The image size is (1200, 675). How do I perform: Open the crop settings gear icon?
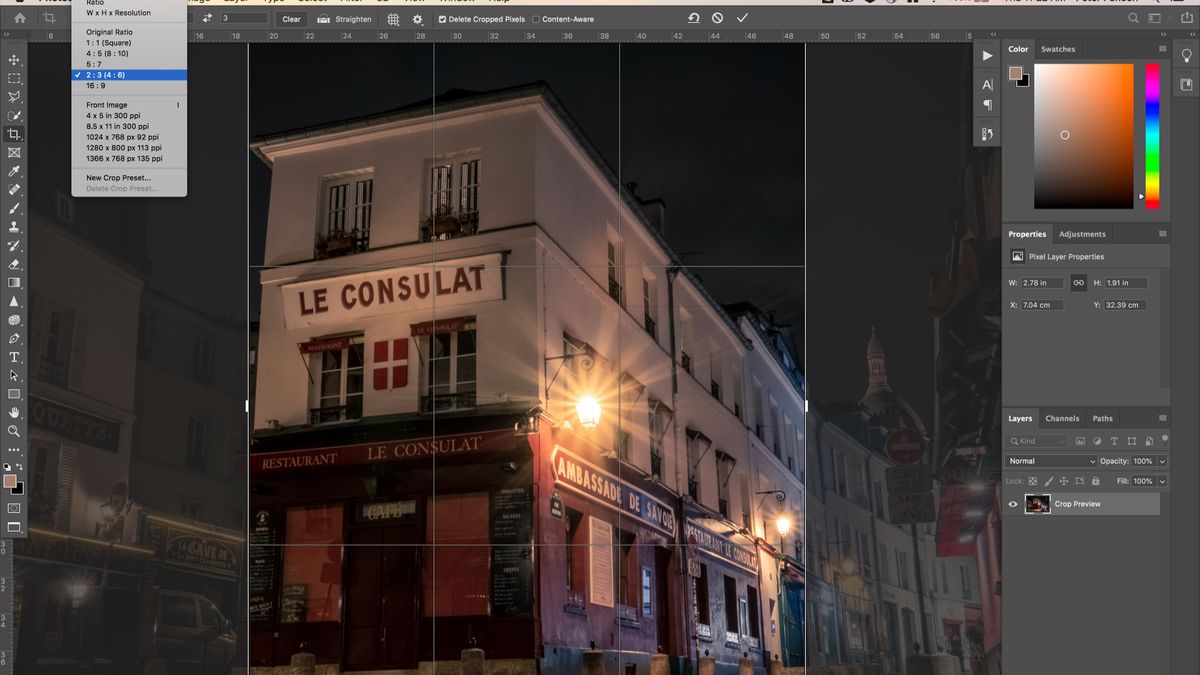[x=417, y=18]
